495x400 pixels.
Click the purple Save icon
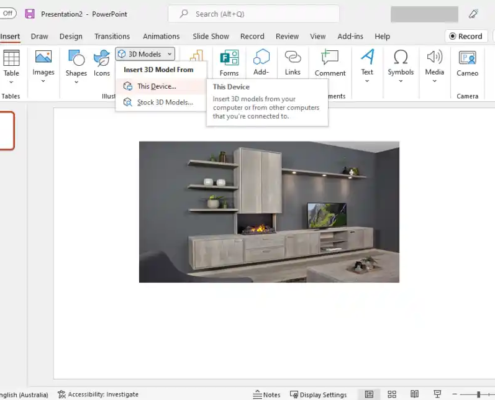(30, 14)
